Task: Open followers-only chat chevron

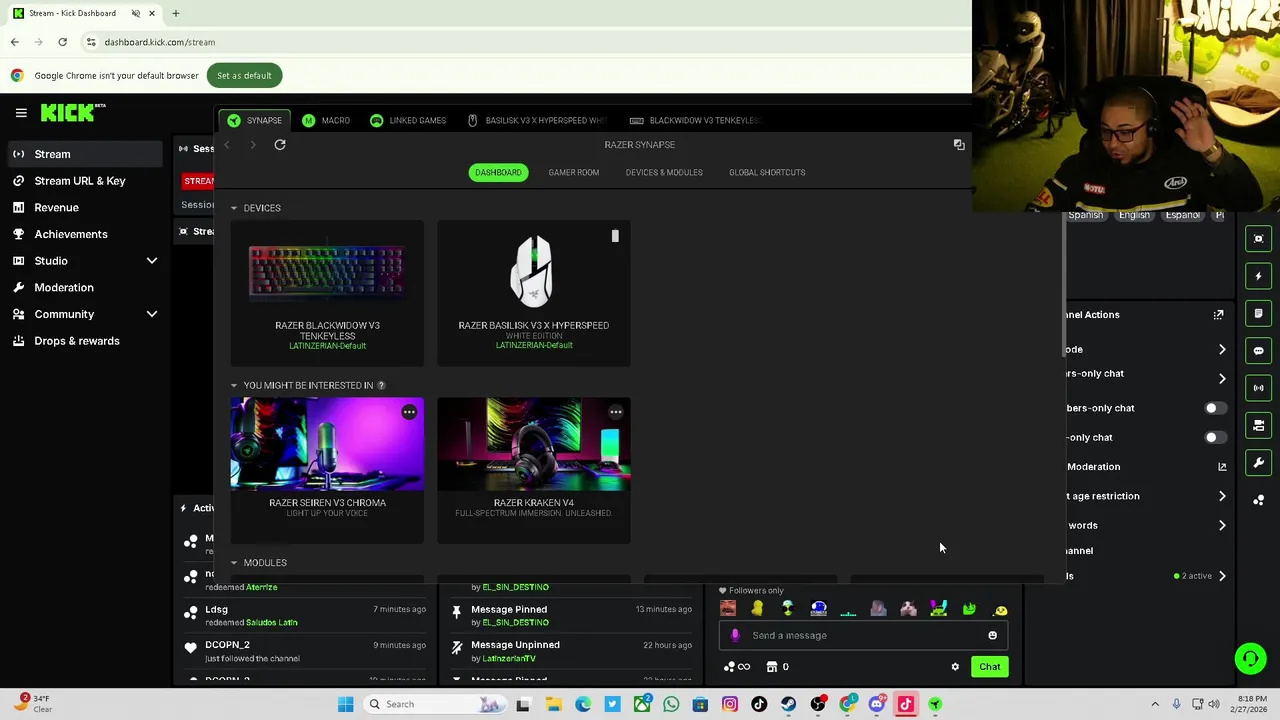Action: (x=1222, y=379)
